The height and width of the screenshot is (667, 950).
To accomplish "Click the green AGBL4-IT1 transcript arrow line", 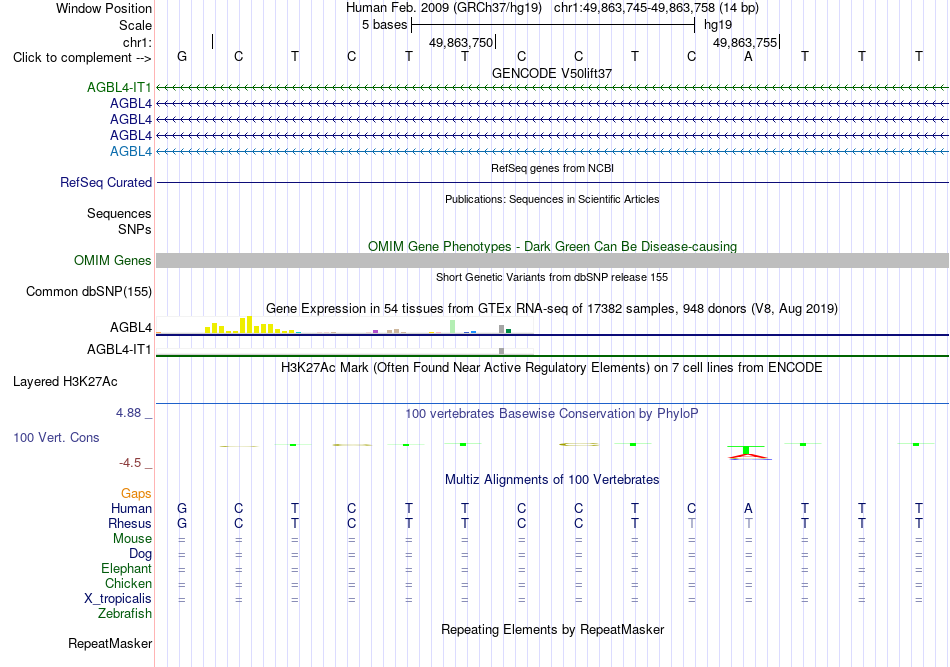I will (552, 88).
